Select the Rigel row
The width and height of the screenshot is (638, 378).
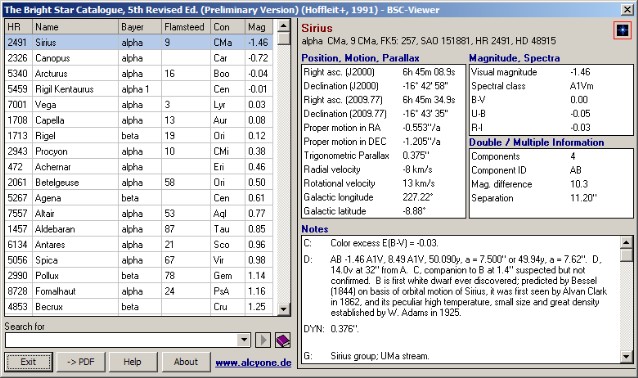pyautogui.click(x=139, y=135)
